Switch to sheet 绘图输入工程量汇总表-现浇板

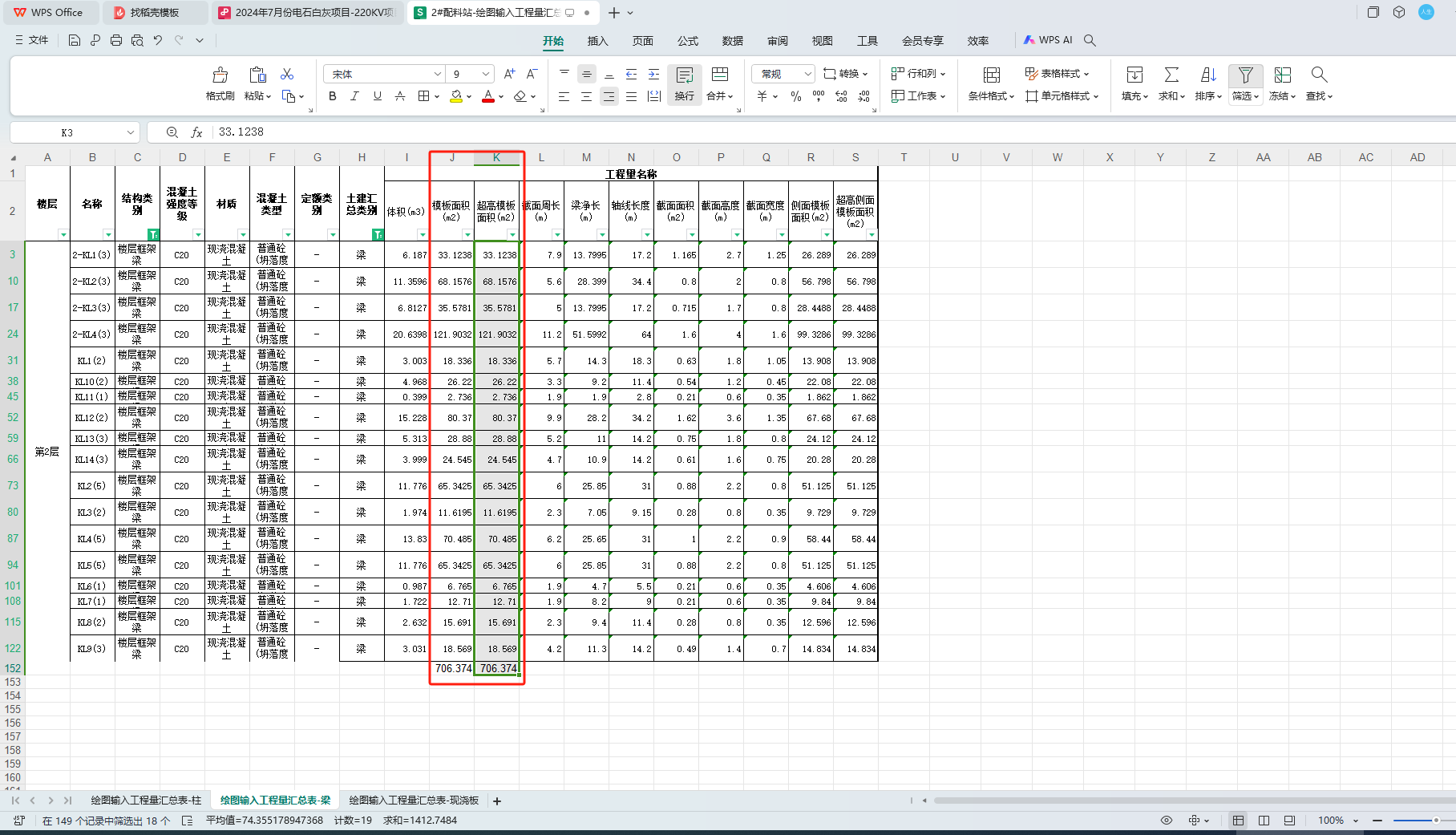(414, 801)
